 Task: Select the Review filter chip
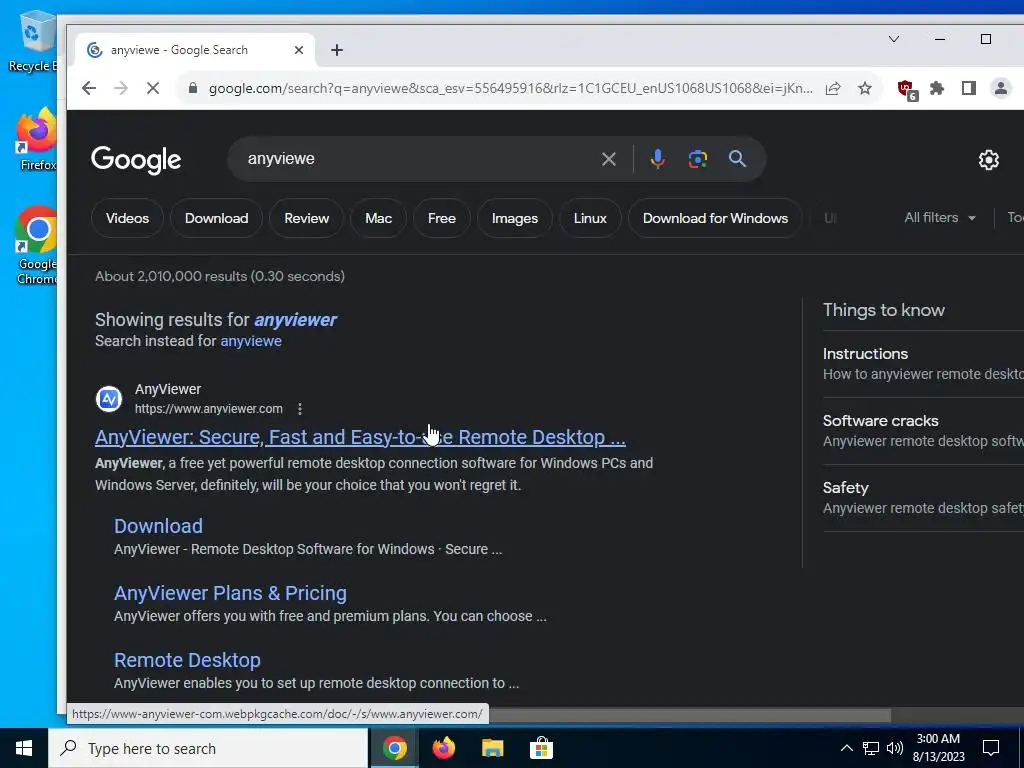coord(306,218)
